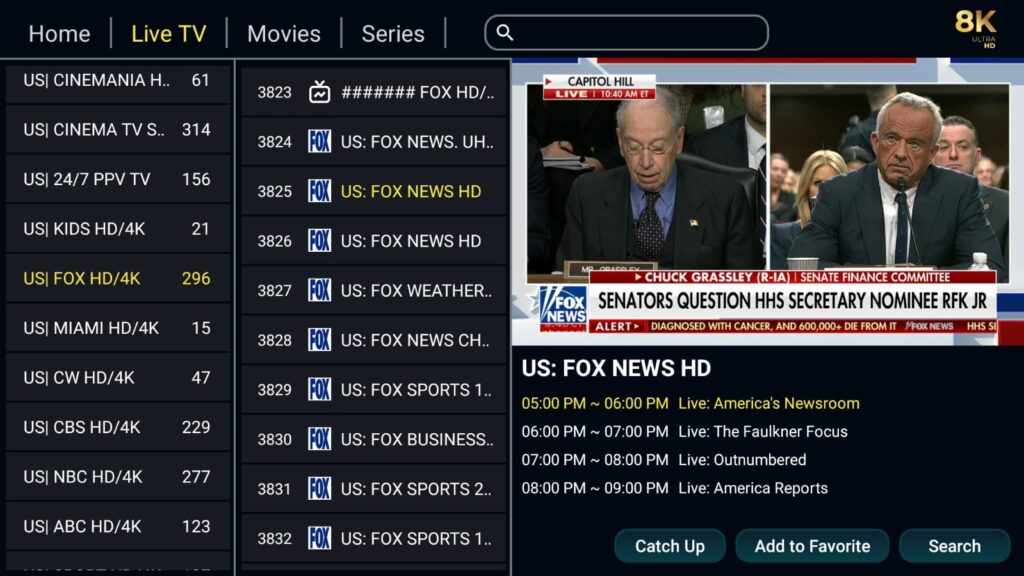
Task: Select Live: The Faulkner Focus program
Action: (684, 432)
